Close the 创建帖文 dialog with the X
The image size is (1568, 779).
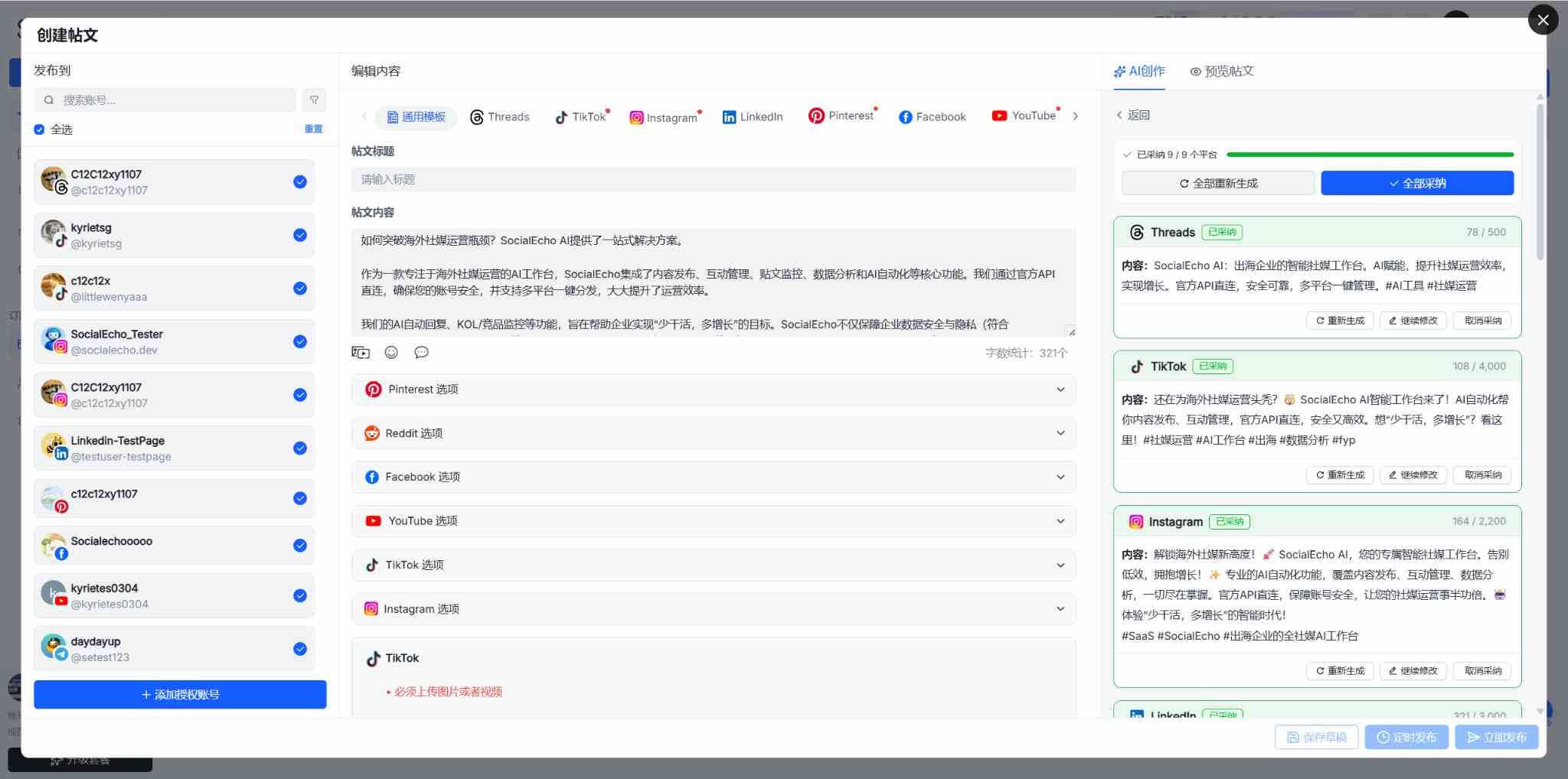coord(1543,20)
